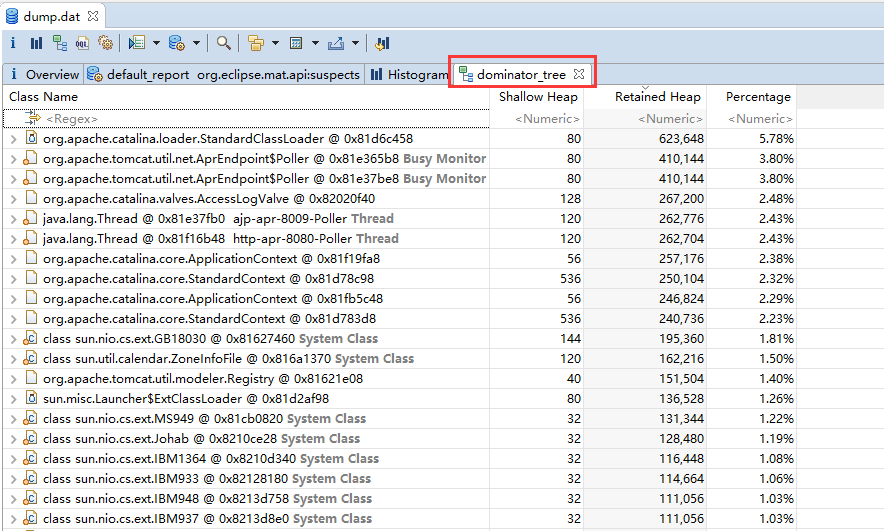Click the magnifier Find Object icon

[x=224, y=43]
